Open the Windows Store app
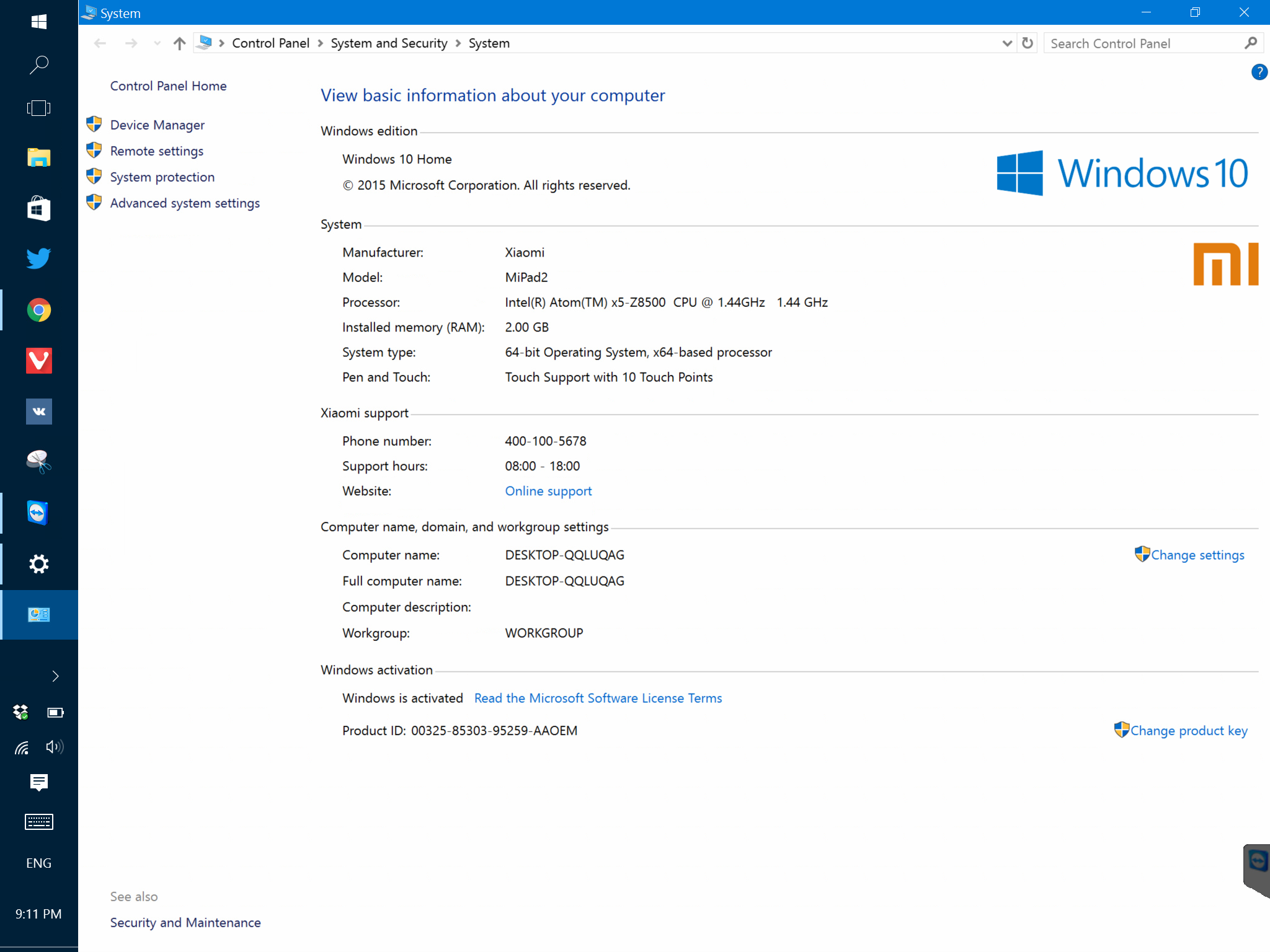This screenshot has height=952, width=1270. click(39, 208)
